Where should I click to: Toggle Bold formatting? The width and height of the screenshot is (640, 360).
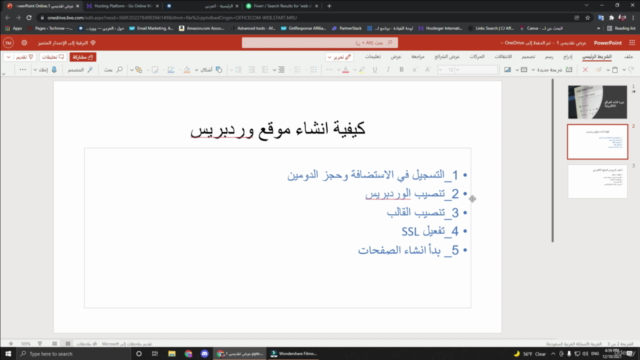tap(402, 70)
